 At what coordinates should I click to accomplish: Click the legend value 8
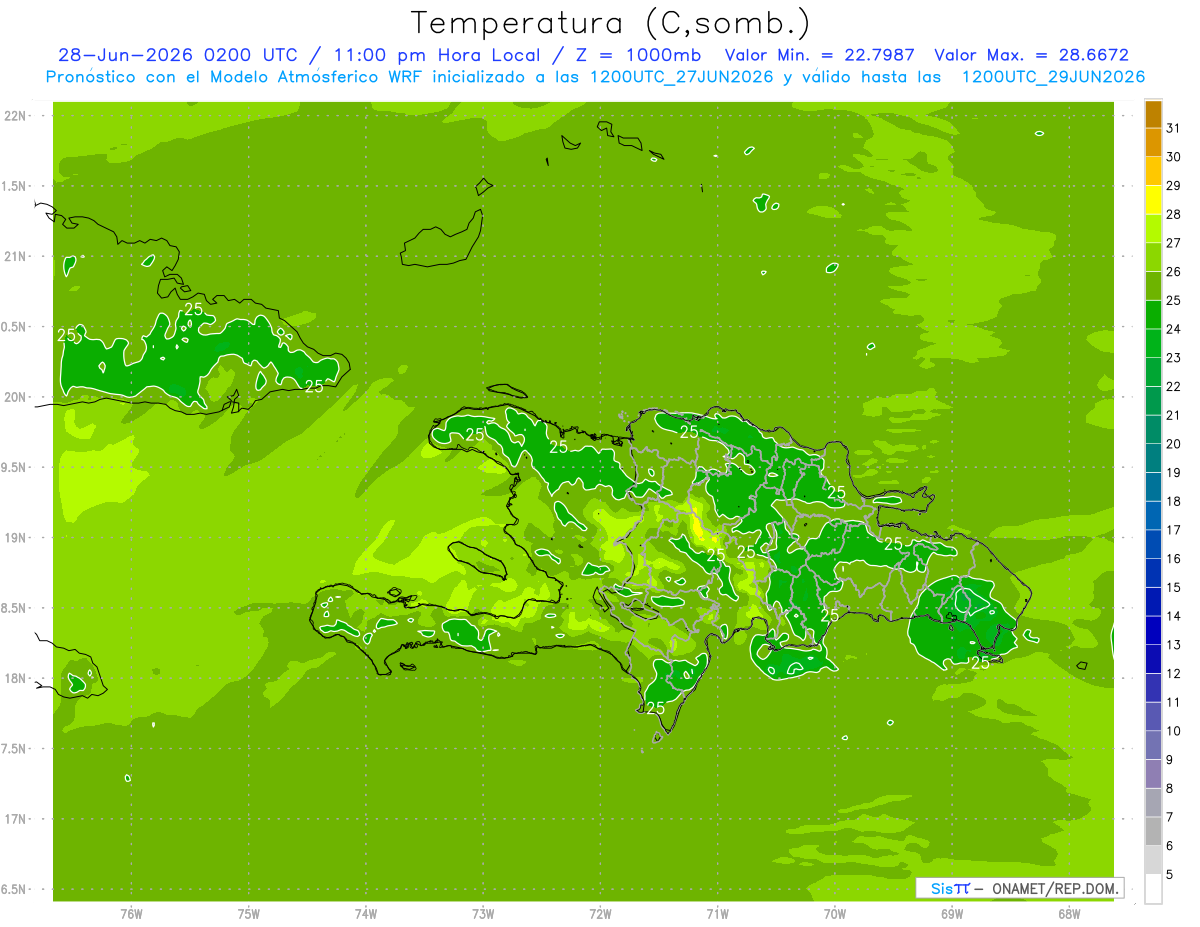(x=1170, y=789)
